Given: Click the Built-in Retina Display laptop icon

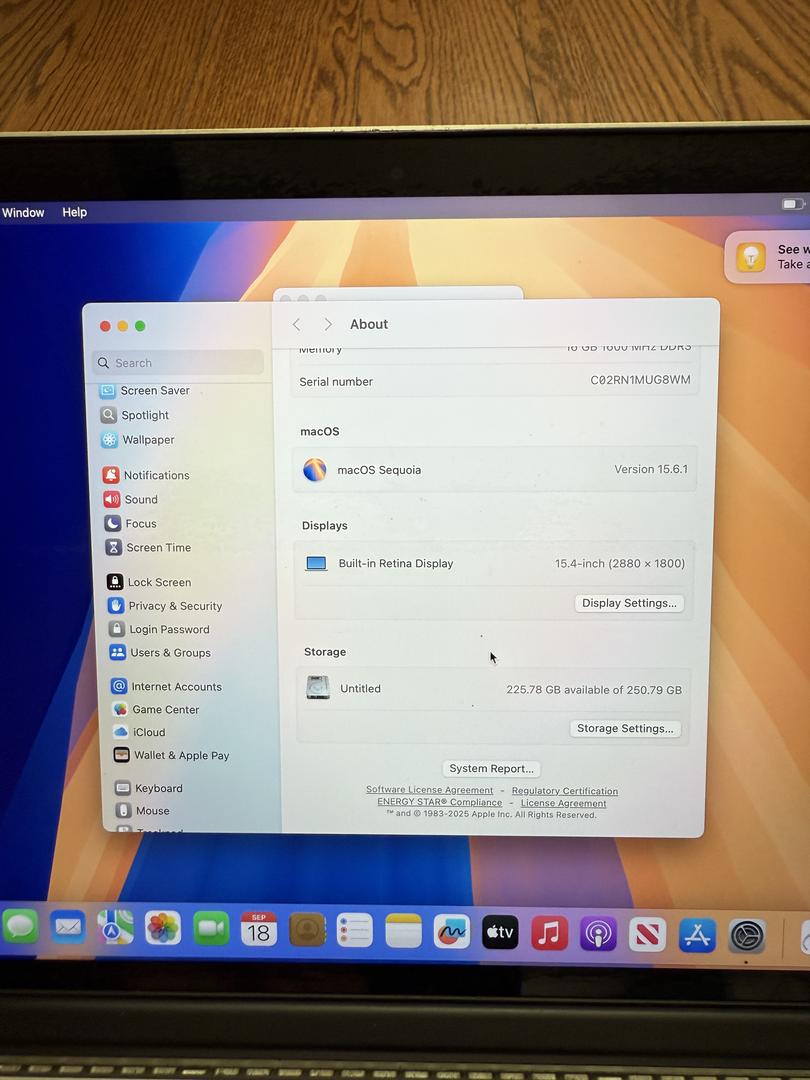Looking at the screenshot, I should [x=316, y=563].
